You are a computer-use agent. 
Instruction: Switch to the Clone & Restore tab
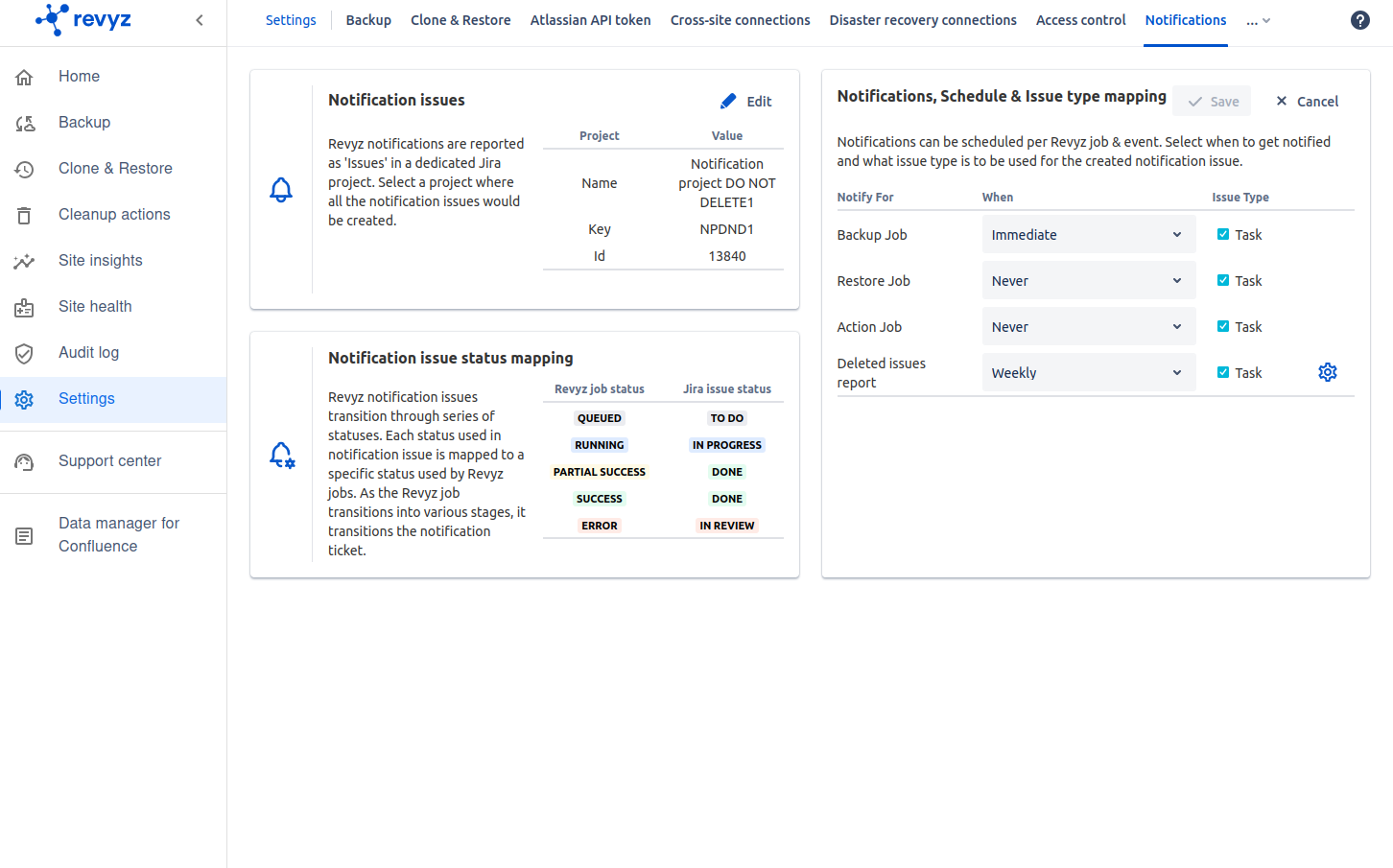point(460,20)
